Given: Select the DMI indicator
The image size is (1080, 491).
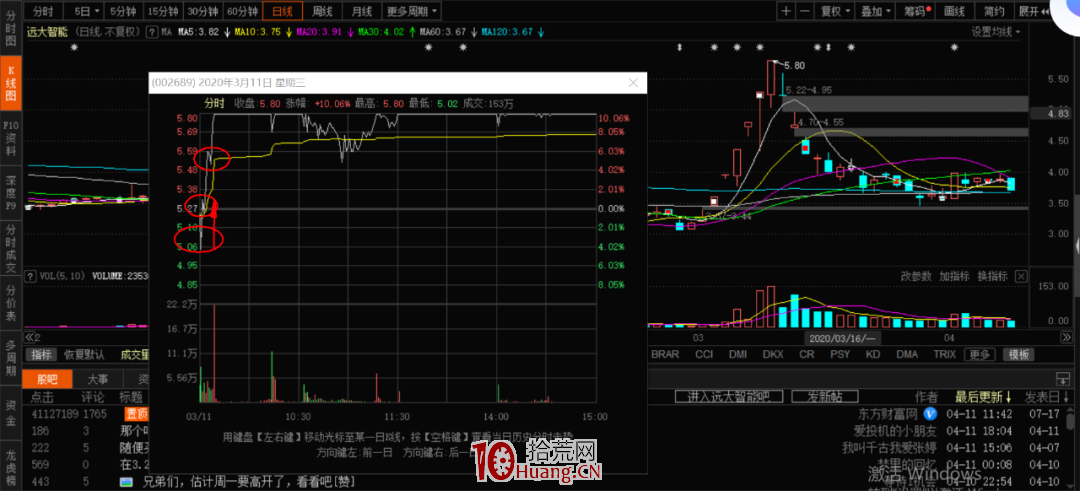Looking at the screenshot, I should pyautogui.click(x=738, y=355).
